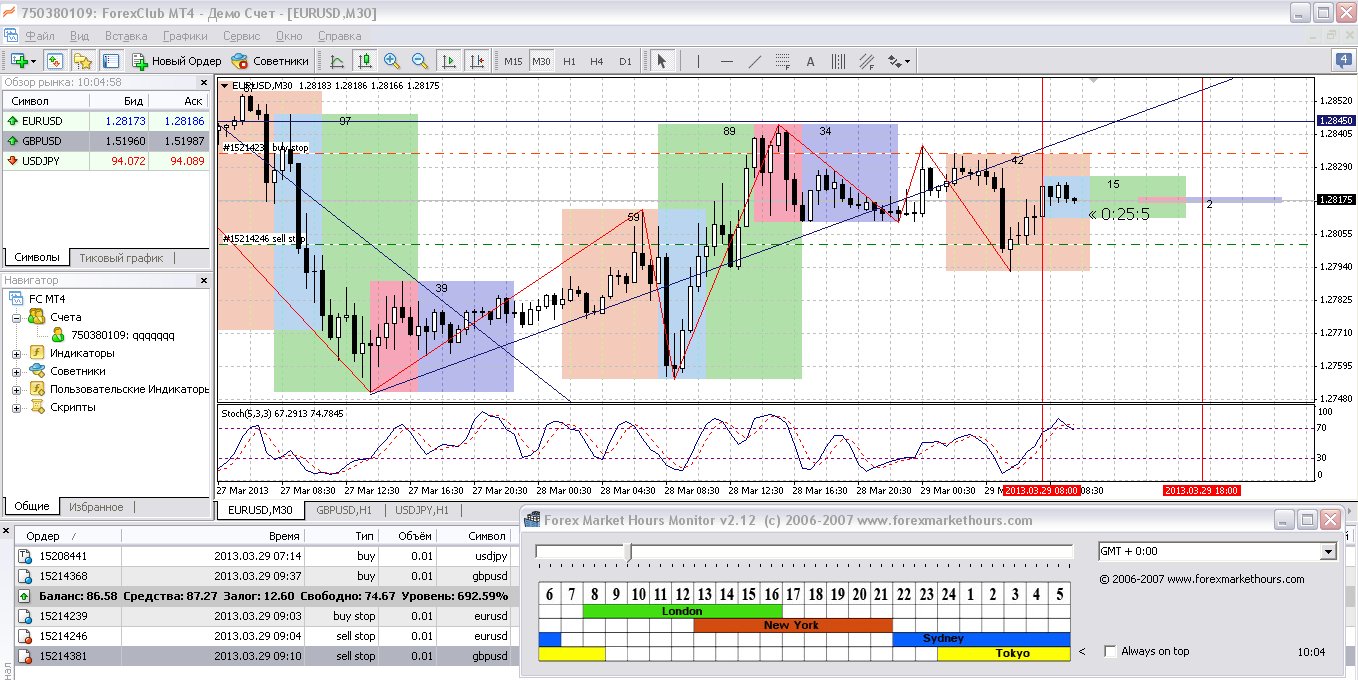
Task: Switch timeframe to M15
Action: tap(513, 61)
